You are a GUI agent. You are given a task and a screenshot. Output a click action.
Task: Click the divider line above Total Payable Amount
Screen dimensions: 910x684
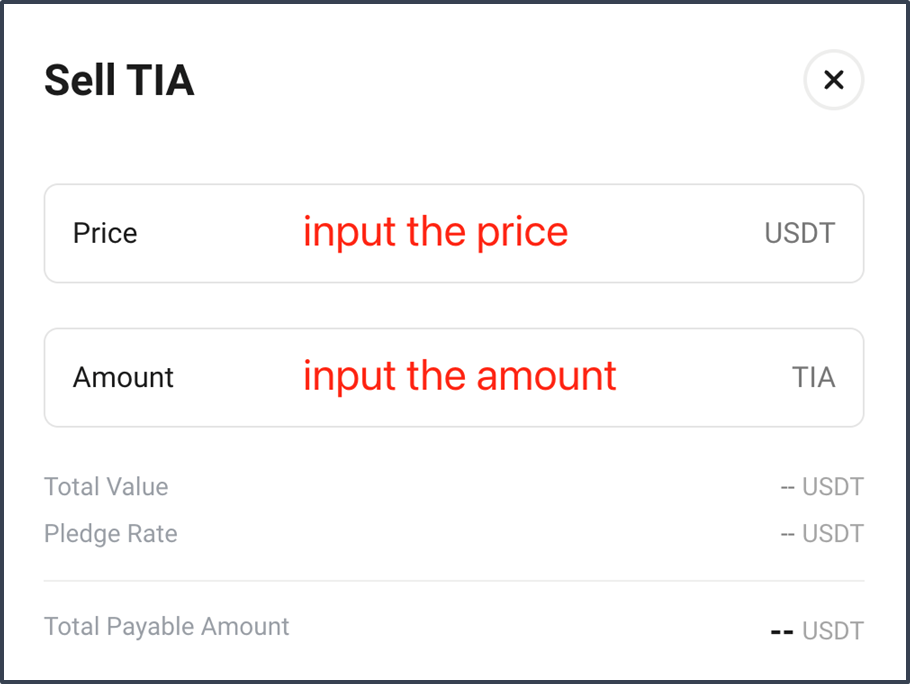pyautogui.click(x=454, y=581)
